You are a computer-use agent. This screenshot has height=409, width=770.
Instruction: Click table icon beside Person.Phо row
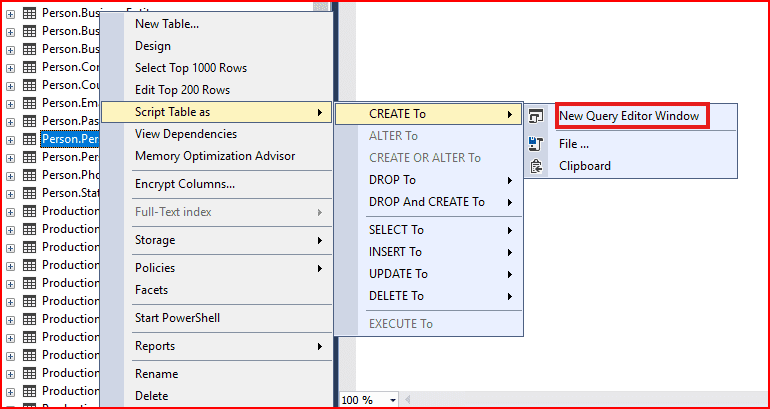pyautogui.click(x=29, y=175)
